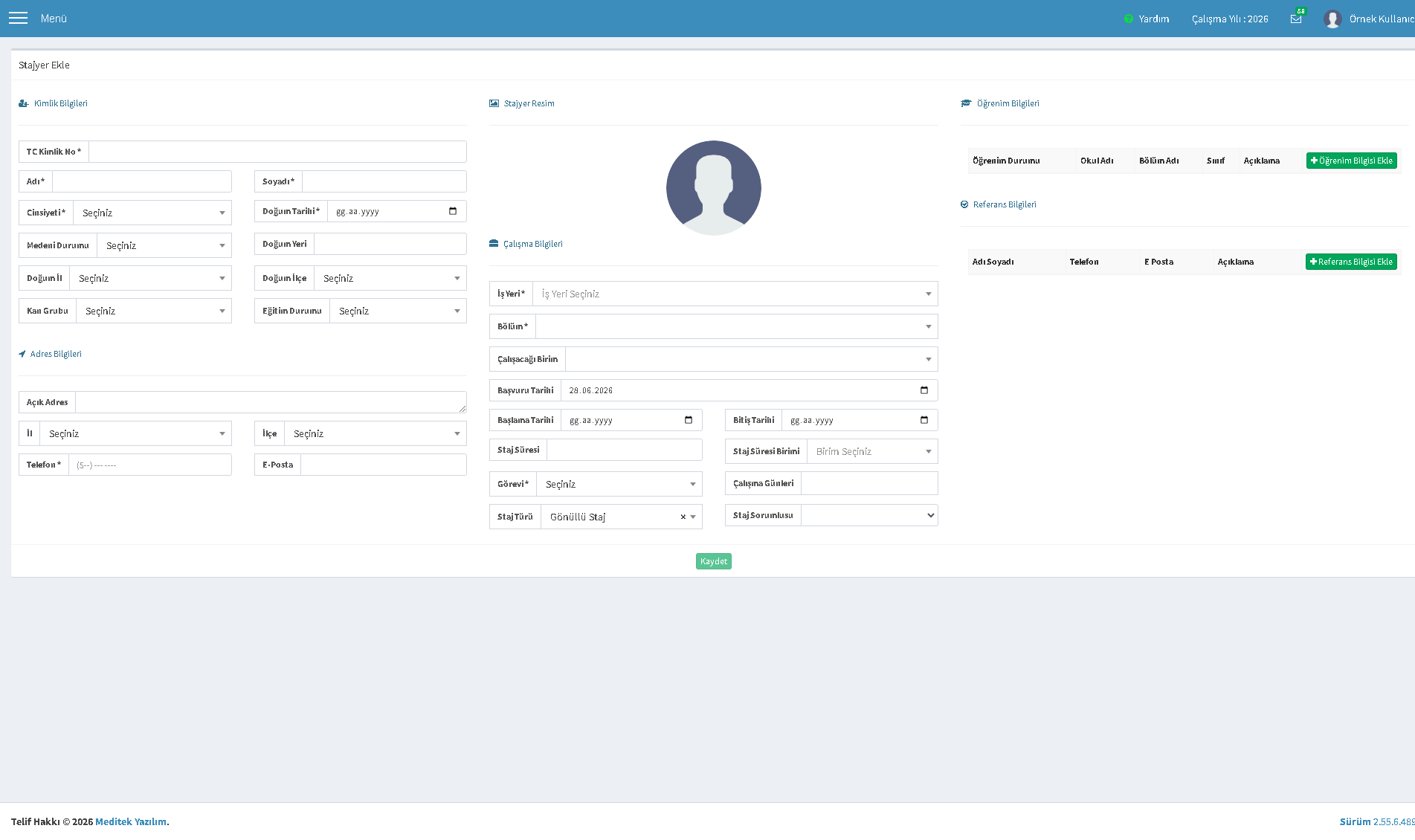Open calendar picker for Doğum Tarihi
The width and height of the screenshot is (1415, 840).
(x=453, y=211)
